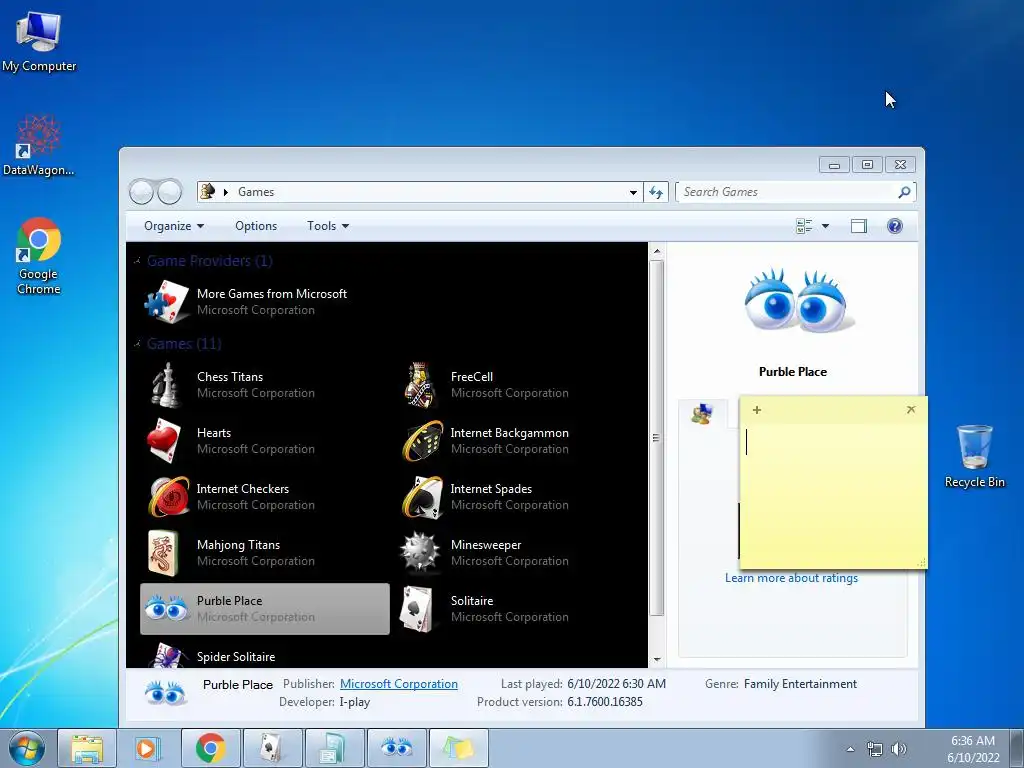Select the Purble Place eyes icon in list
The height and width of the screenshot is (768, 1024).
pyautogui.click(x=166, y=609)
